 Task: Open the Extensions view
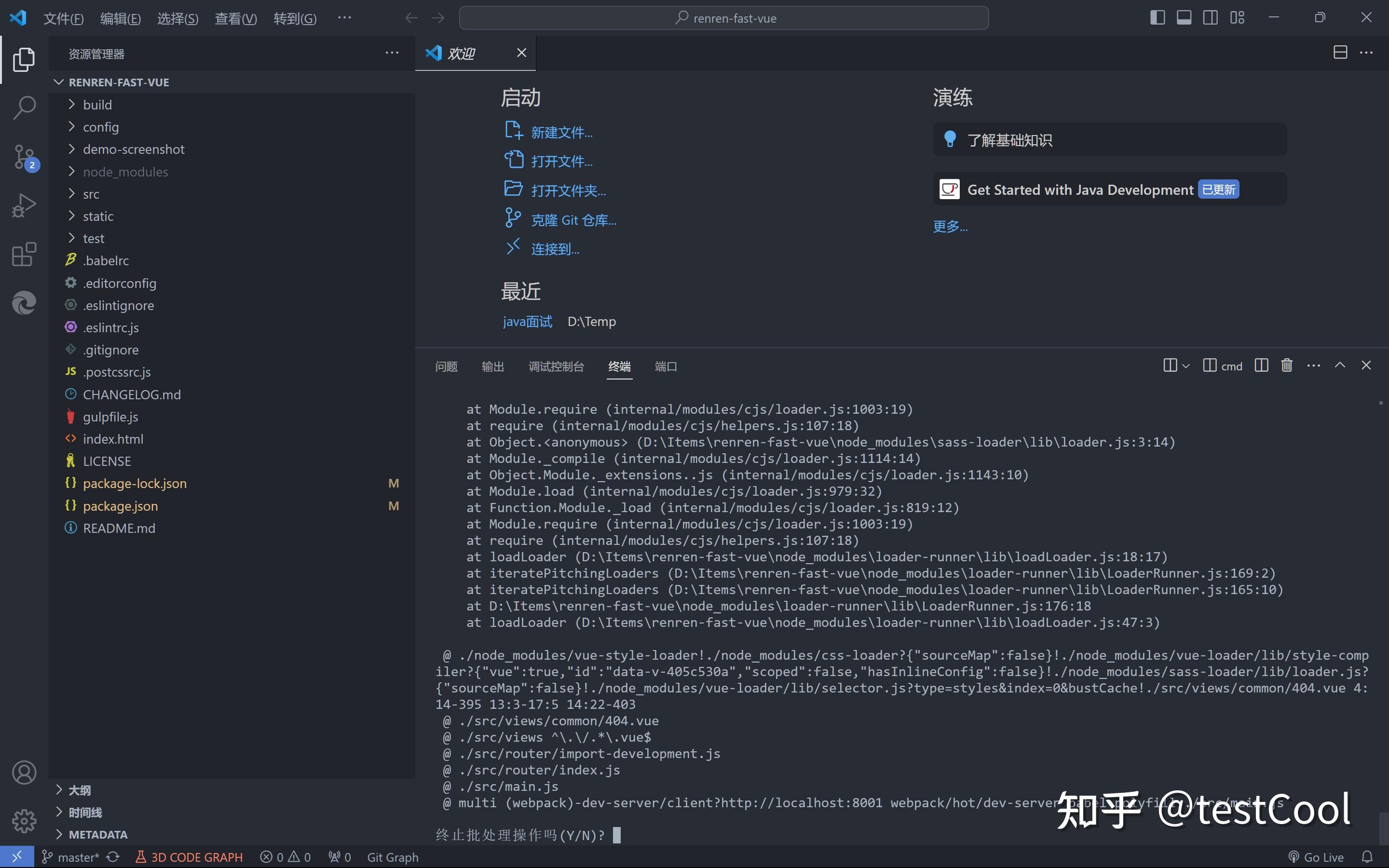[24, 254]
